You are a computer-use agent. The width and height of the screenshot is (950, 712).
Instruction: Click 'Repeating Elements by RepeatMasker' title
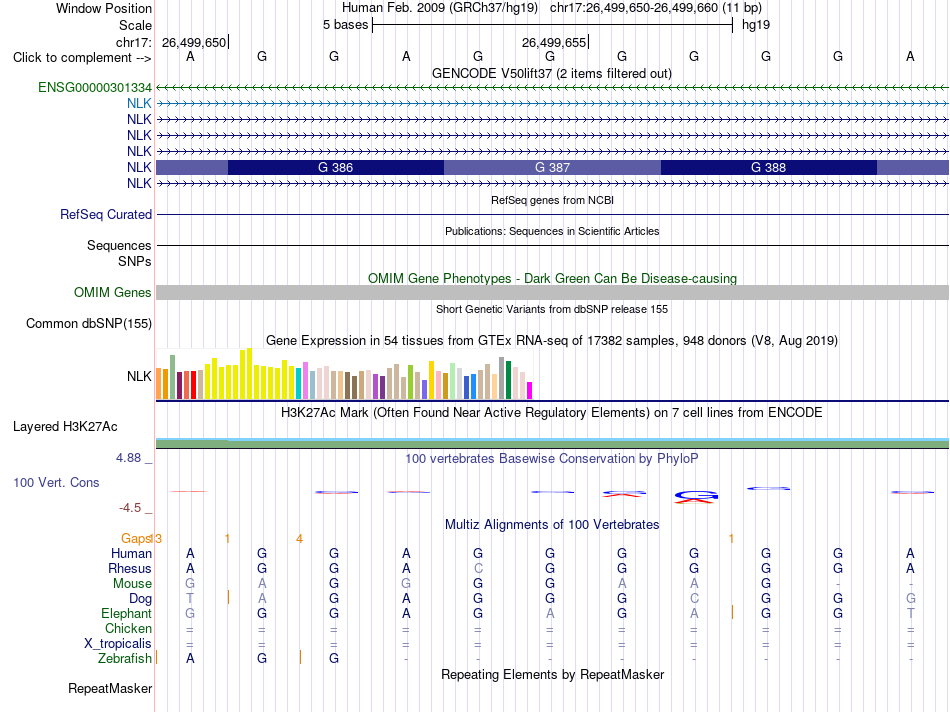(553, 674)
